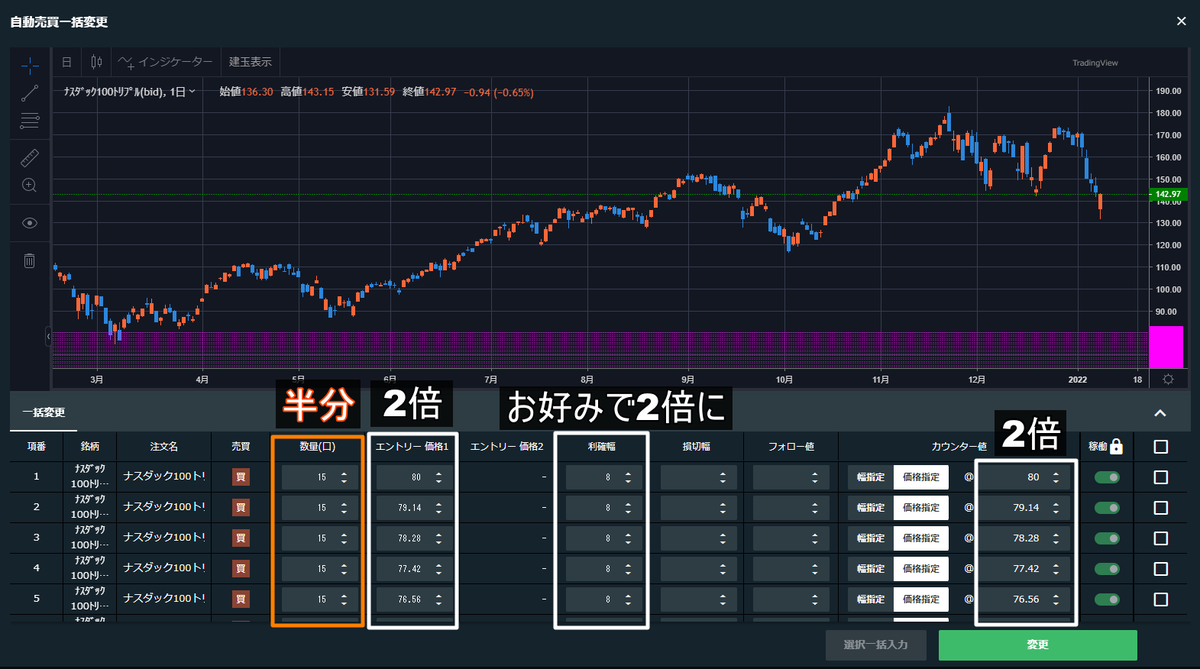The image size is (1200, 669).
Task: Collapse the 一括変更 panel with the chevron
Action: (1160, 413)
